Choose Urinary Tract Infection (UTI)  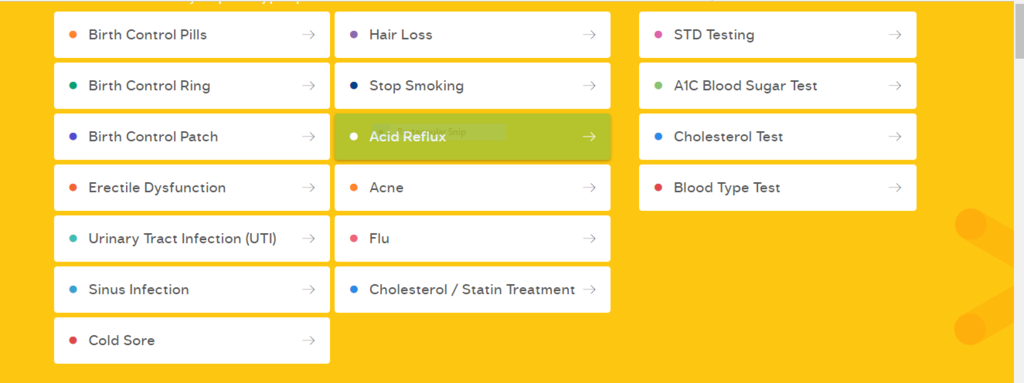(192, 239)
